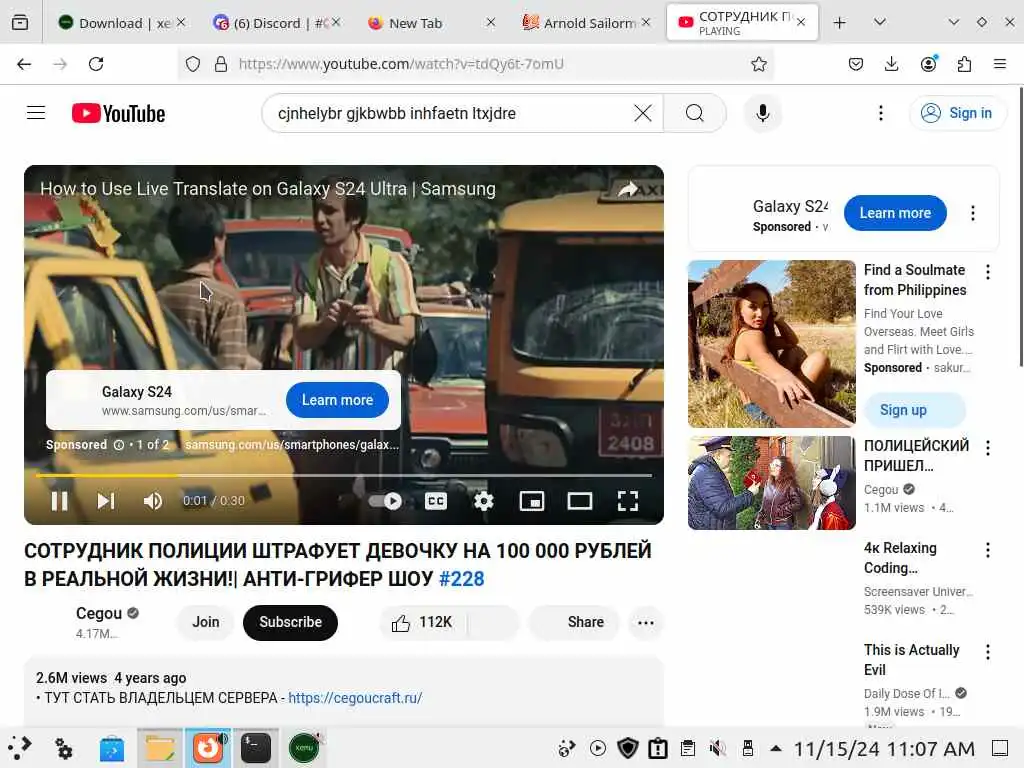The image size is (1024, 768).
Task: Open tracking protection shield in address bar
Action: pyautogui.click(x=193, y=64)
